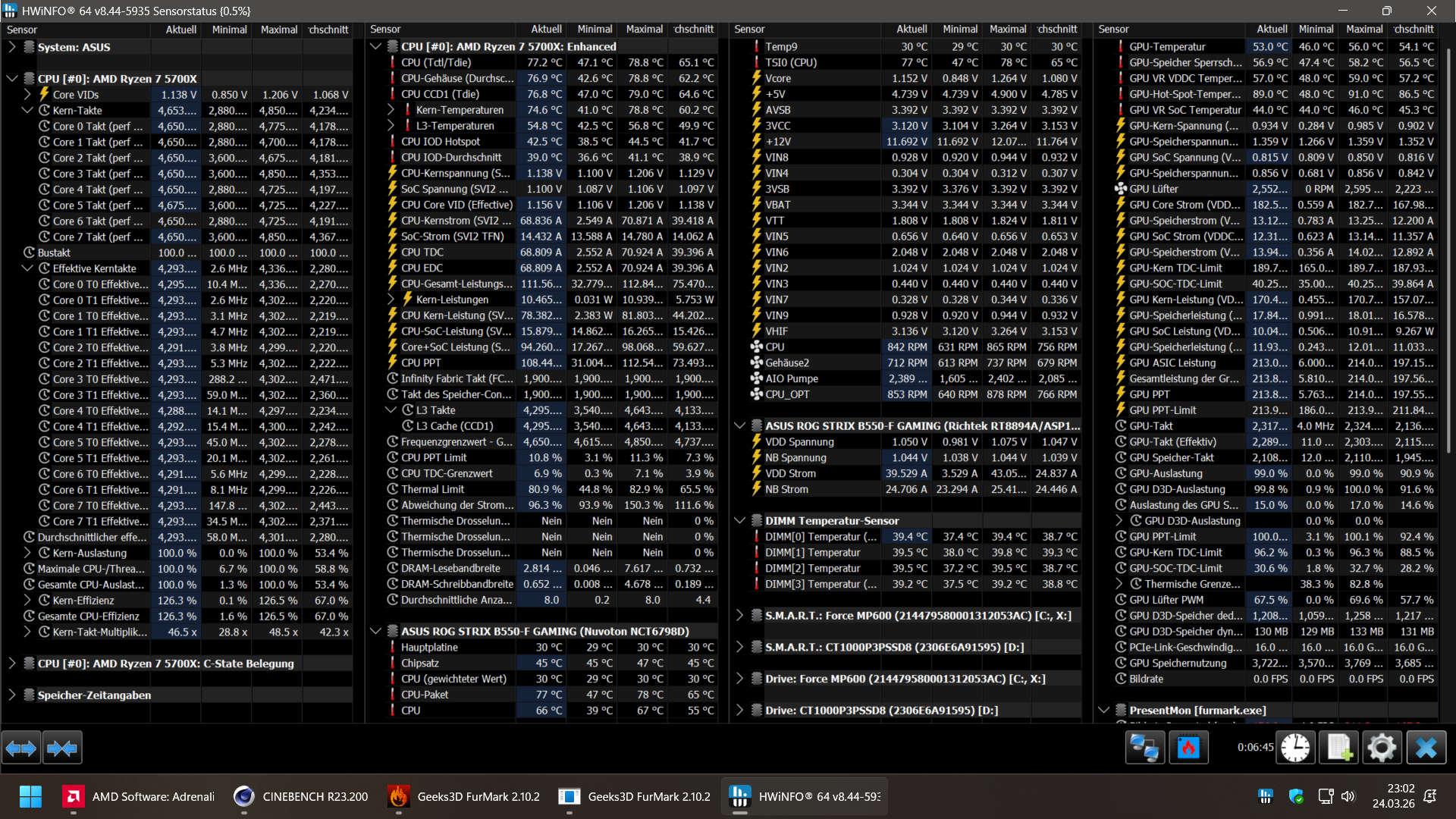Click the shrink columns arrows button

[x=61, y=748]
